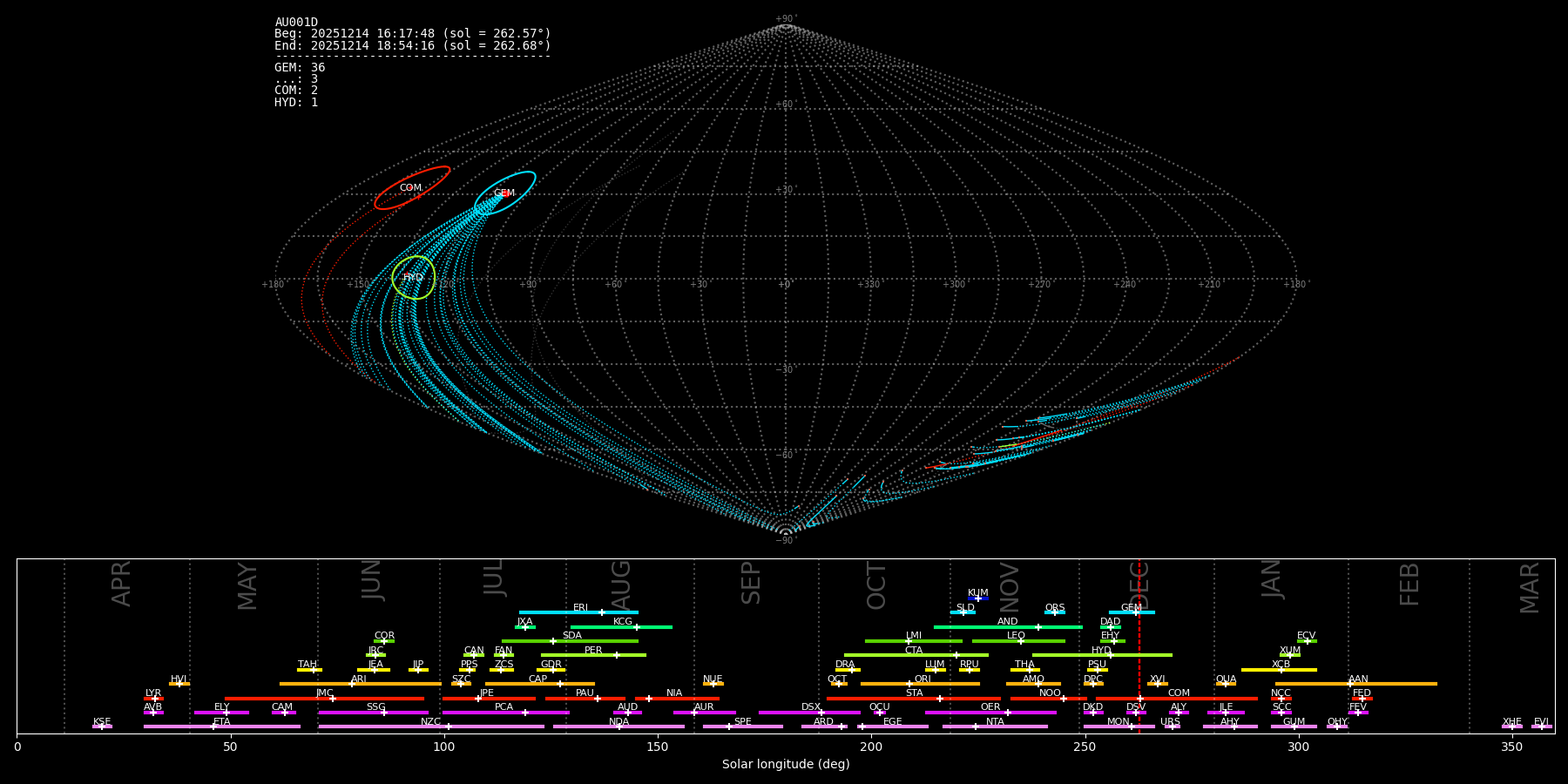Click the XHE shower label in timeline
1568x784 pixels.
[x=1511, y=722]
